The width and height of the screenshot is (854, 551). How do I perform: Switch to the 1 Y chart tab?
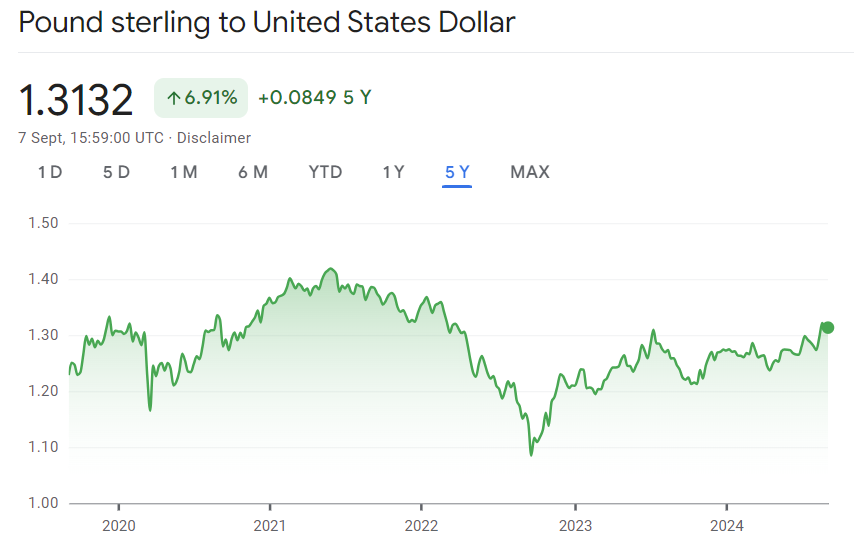pos(393,172)
